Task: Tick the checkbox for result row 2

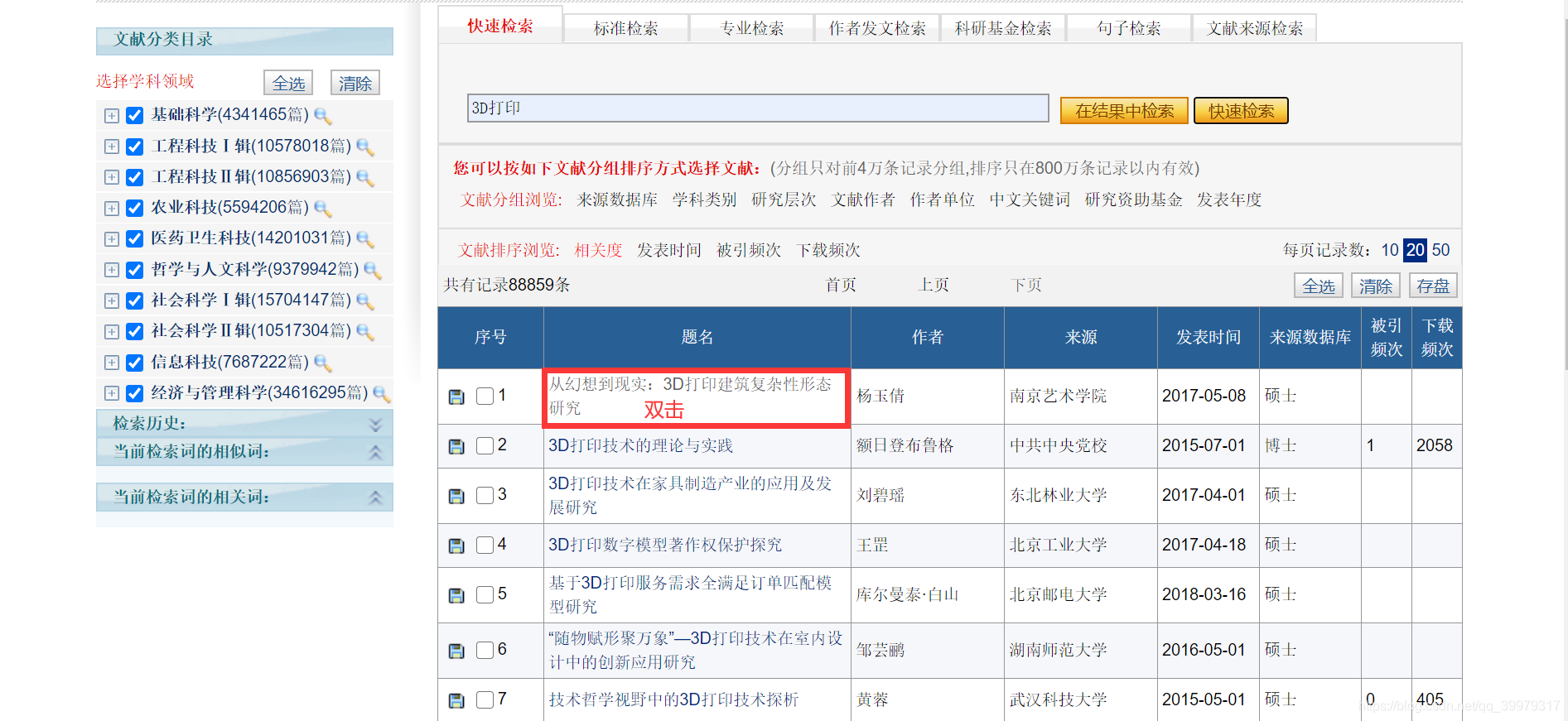Action: coord(485,445)
